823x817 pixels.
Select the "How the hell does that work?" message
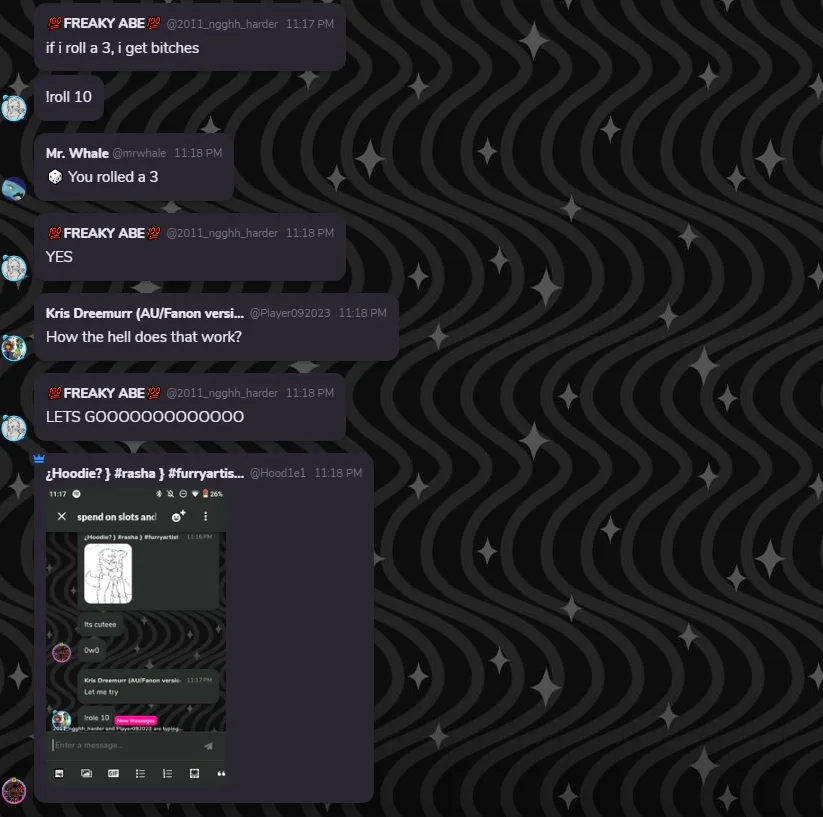pos(144,337)
